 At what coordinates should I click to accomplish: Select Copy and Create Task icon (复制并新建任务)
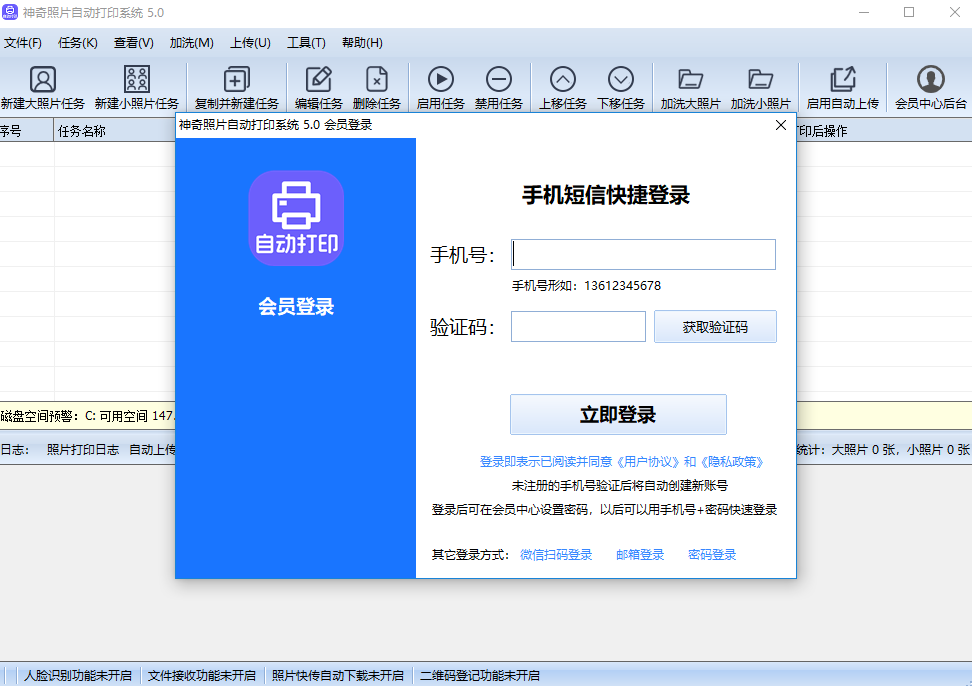coord(237,80)
